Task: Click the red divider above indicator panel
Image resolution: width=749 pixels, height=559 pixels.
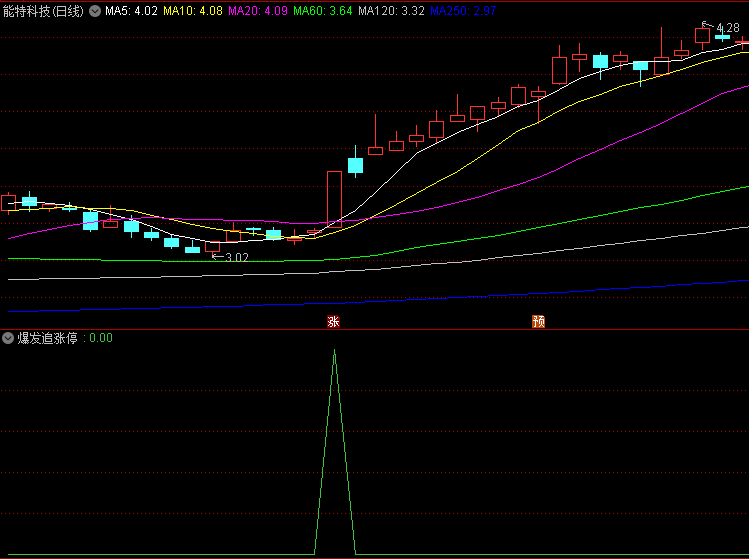Action: point(374,329)
